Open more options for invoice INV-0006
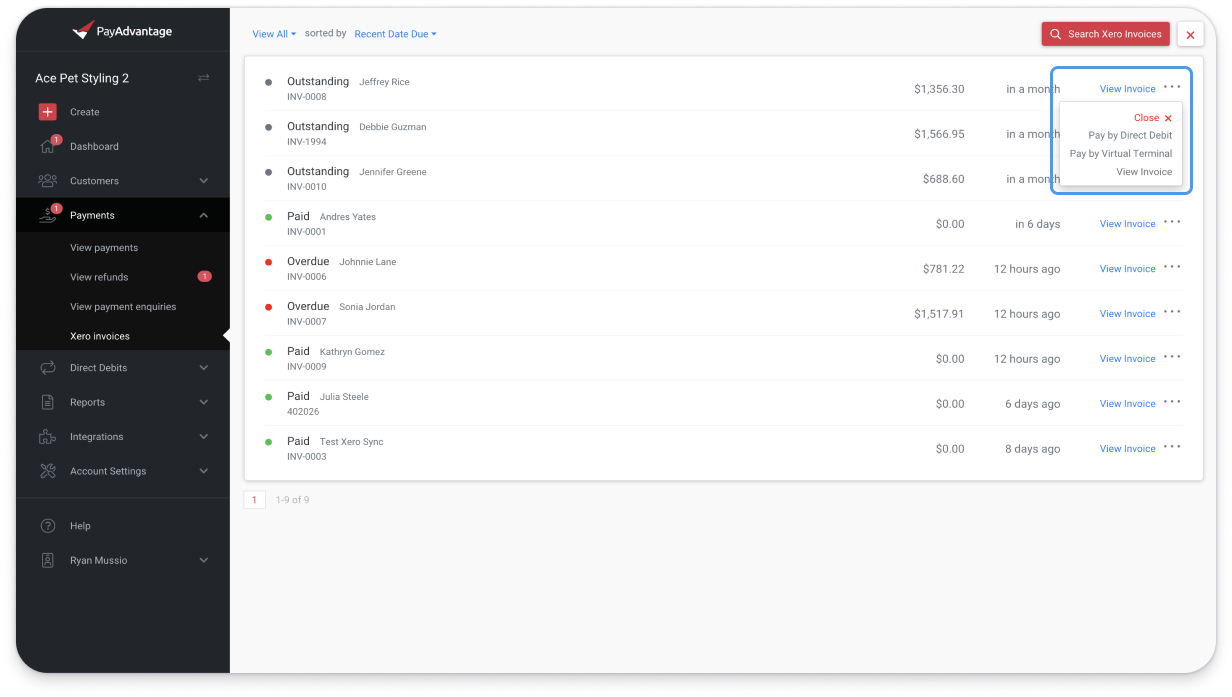The image size is (1232, 697). pyautogui.click(x=1172, y=267)
